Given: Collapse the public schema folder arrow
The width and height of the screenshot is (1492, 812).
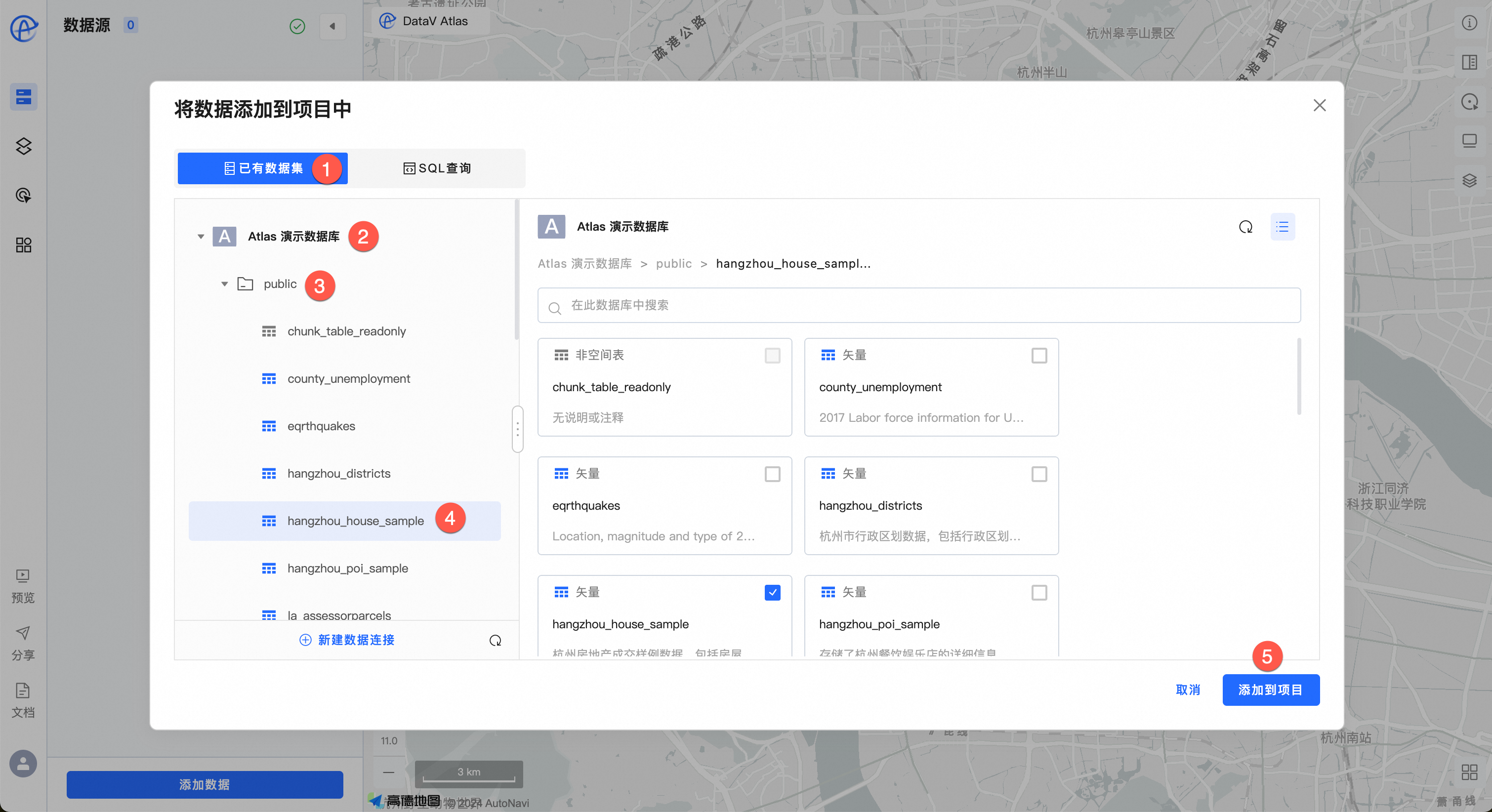Looking at the screenshot, I should 225,284.
